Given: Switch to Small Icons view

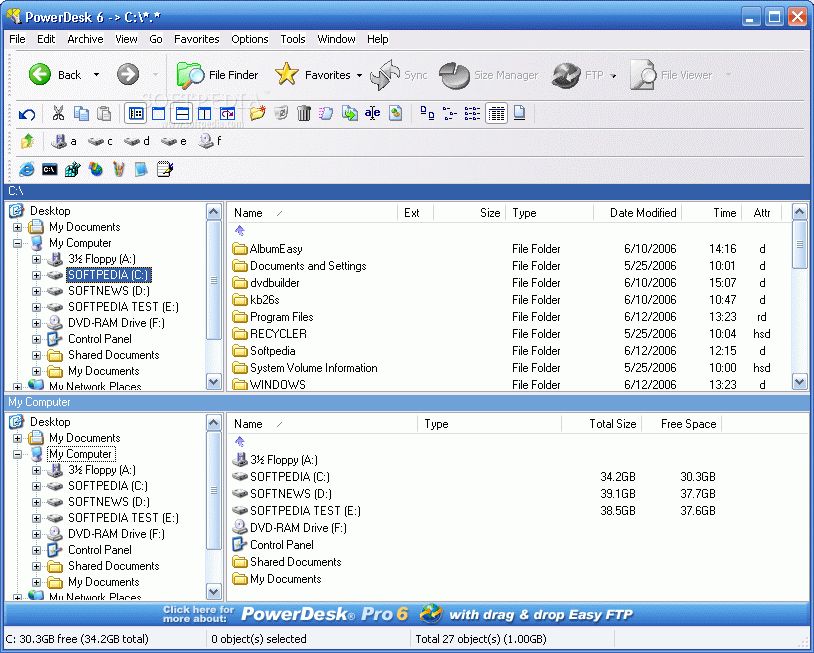Looking at the screenshot, I should tap(450, 113).
